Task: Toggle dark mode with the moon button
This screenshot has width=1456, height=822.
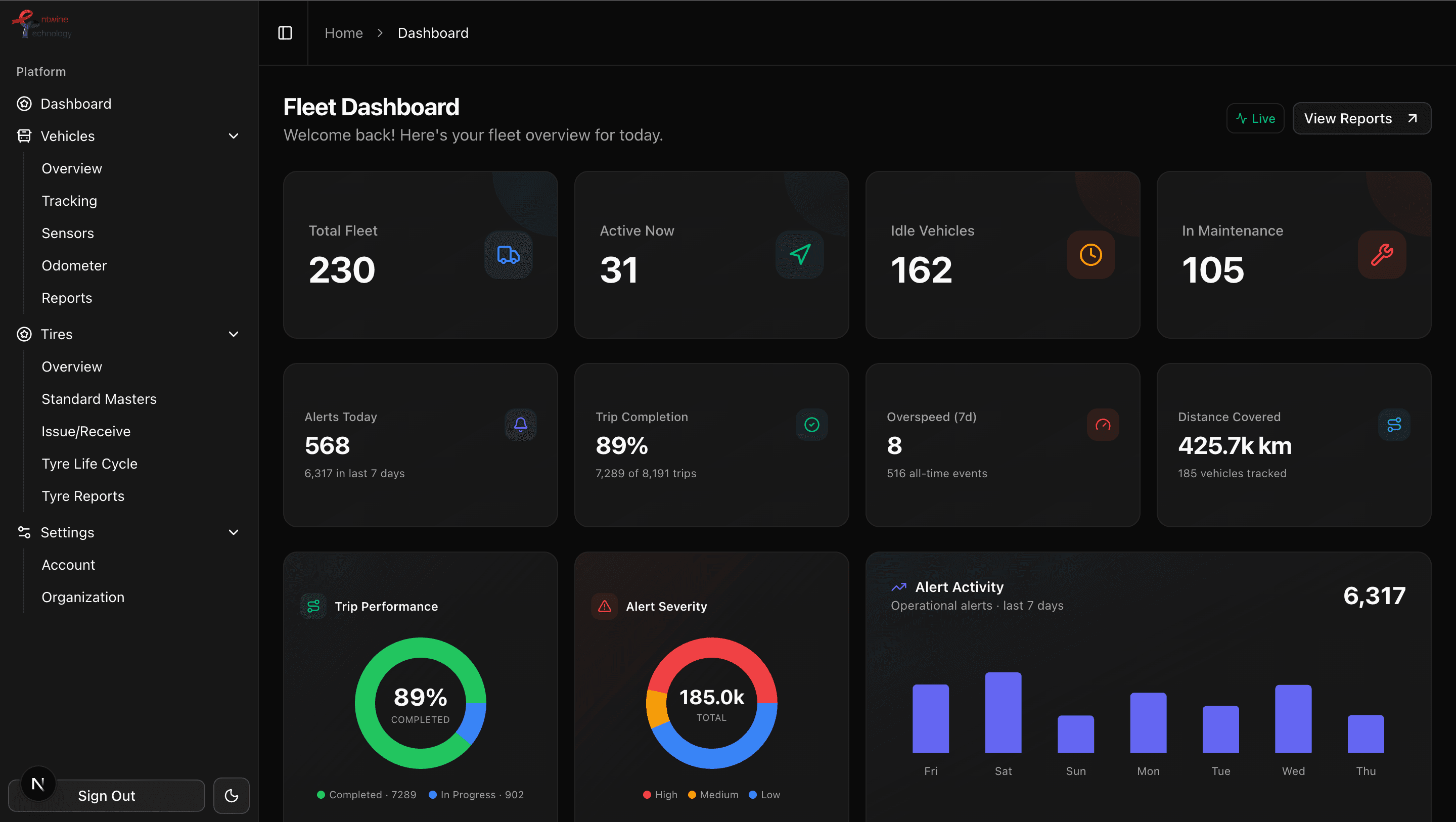Action: point(231,795)
